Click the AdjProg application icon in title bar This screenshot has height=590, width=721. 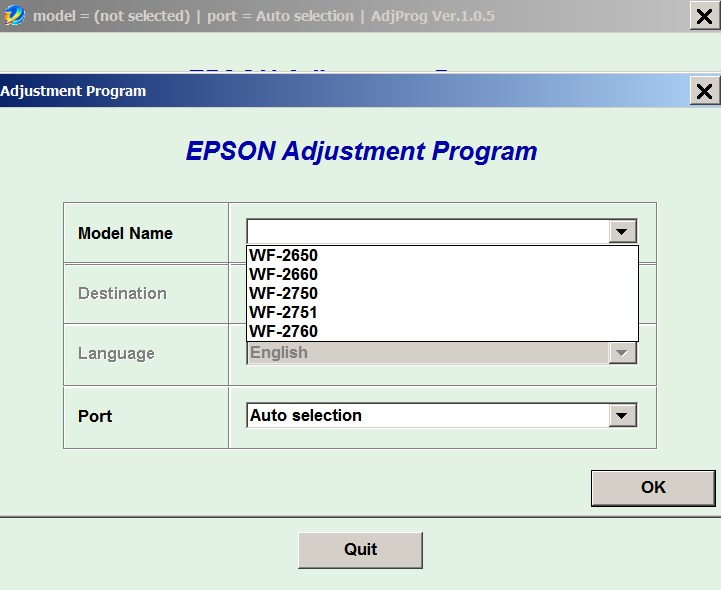(14, 16)
